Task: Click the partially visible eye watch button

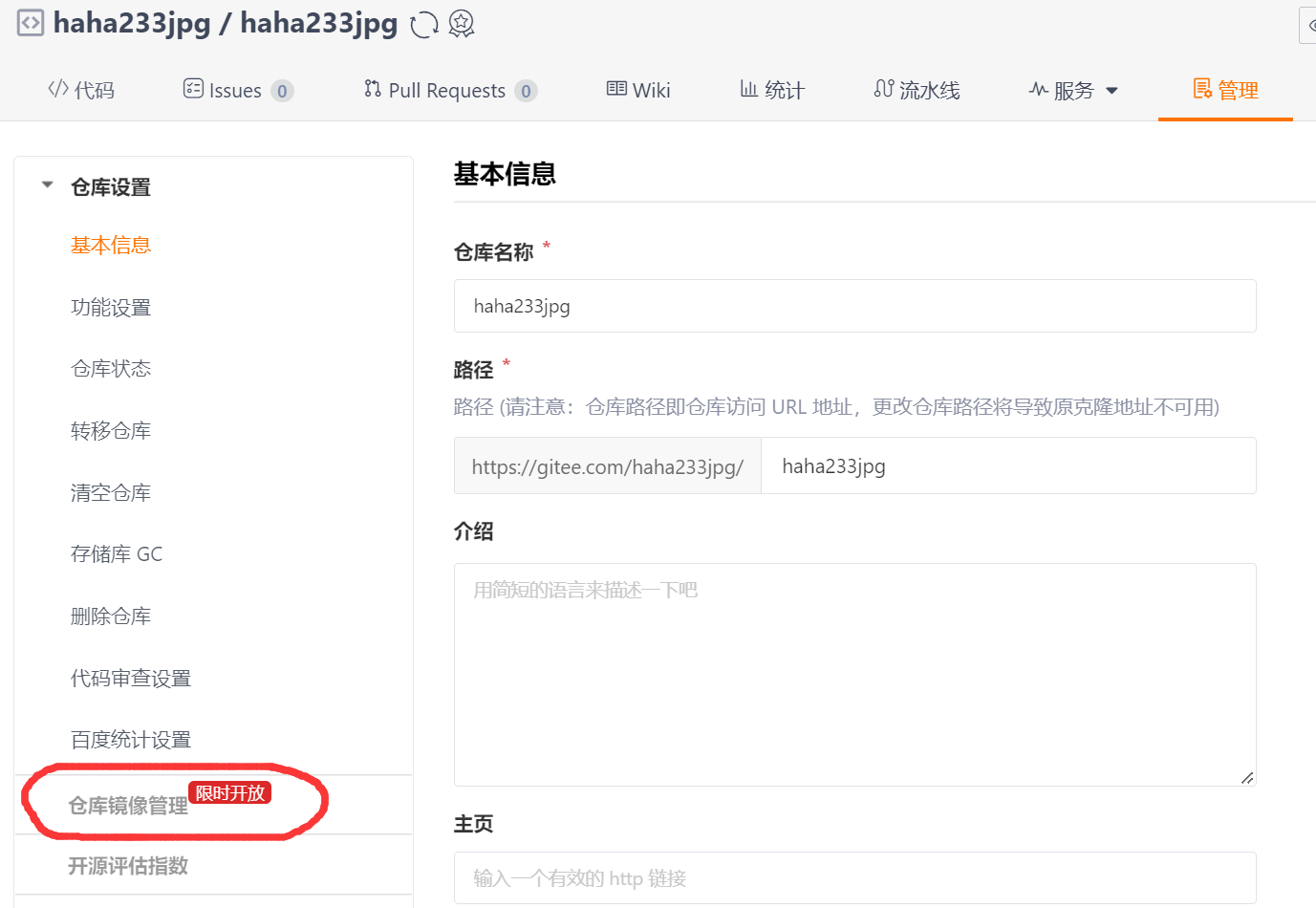Action: (x=1307, y=26)
